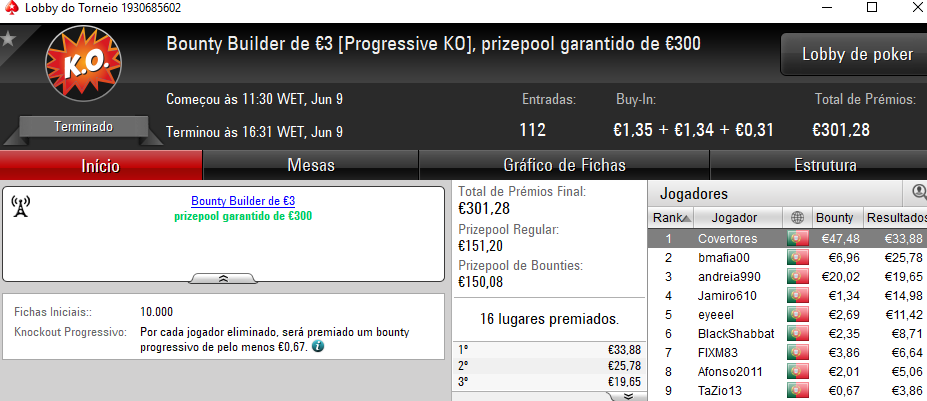Select player bmafia00 row
Screen dimensions: 927x401
[787, 257]
